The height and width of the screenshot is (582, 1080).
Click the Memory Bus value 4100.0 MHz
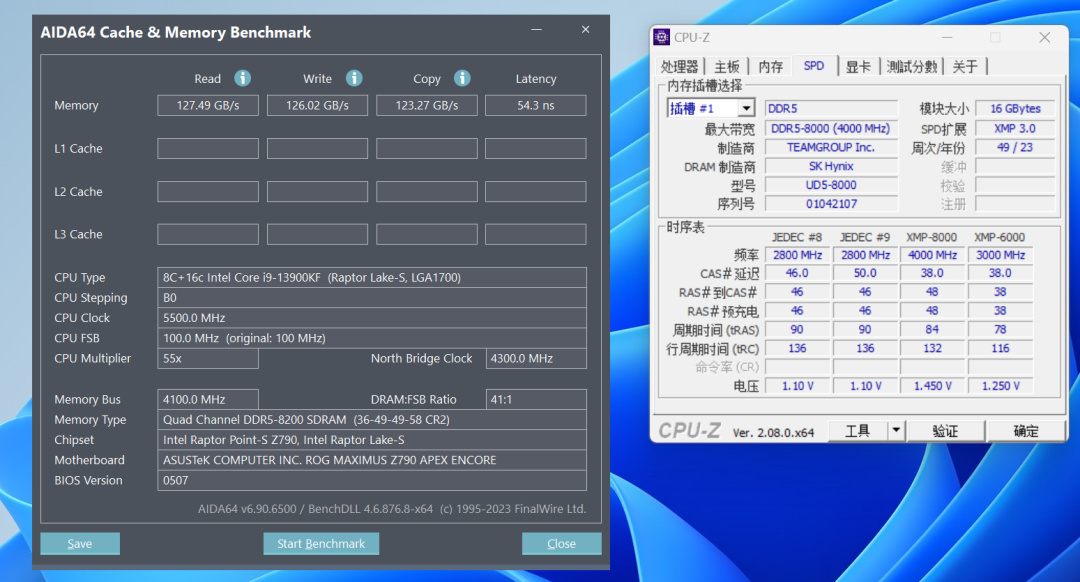[x=208, y=399]
